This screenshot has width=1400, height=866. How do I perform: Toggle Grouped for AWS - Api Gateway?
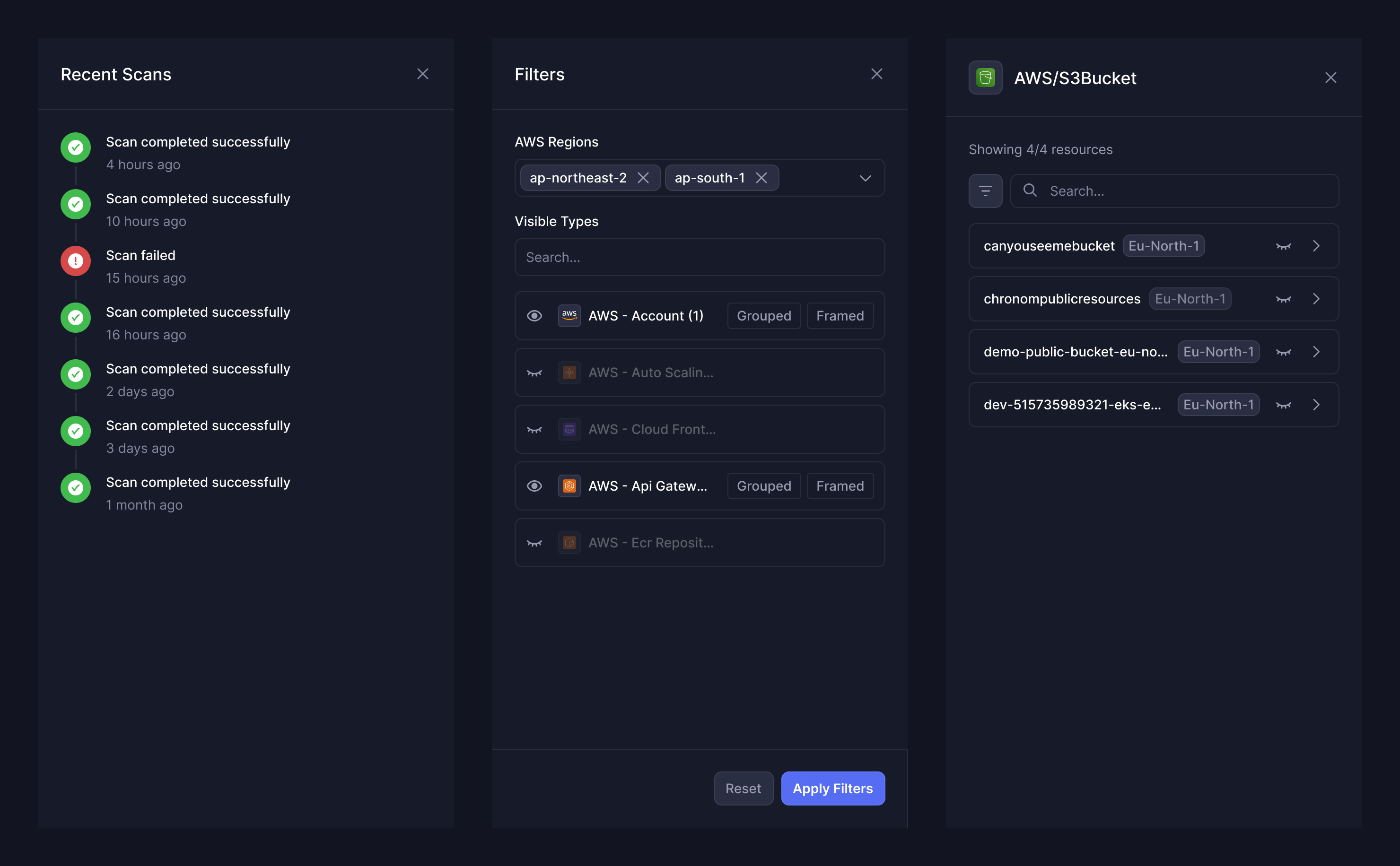point(764,485)
